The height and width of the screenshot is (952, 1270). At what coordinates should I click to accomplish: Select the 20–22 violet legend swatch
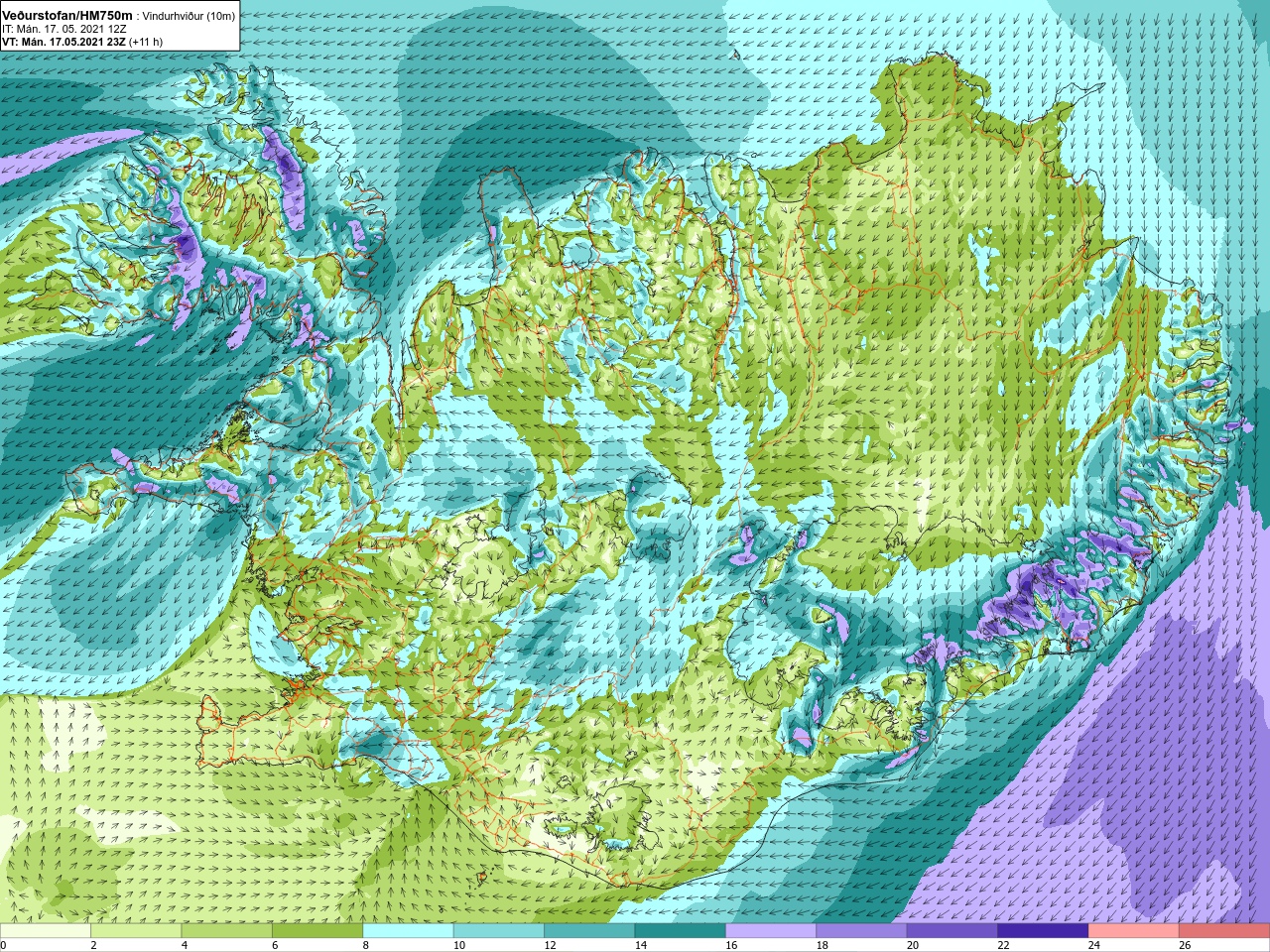(x=952, y=931)
